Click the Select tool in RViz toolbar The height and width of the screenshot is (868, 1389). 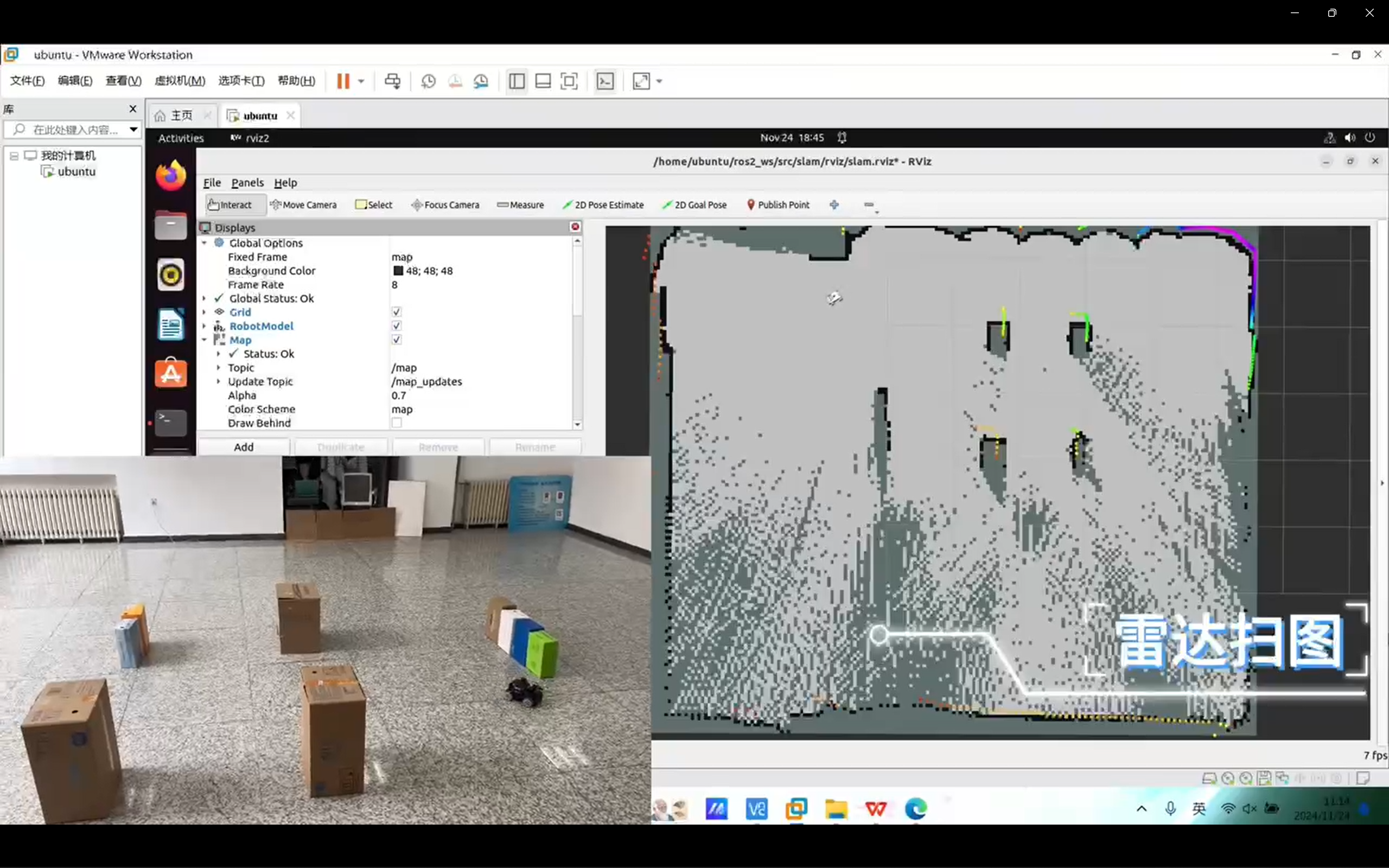(374, 205)
